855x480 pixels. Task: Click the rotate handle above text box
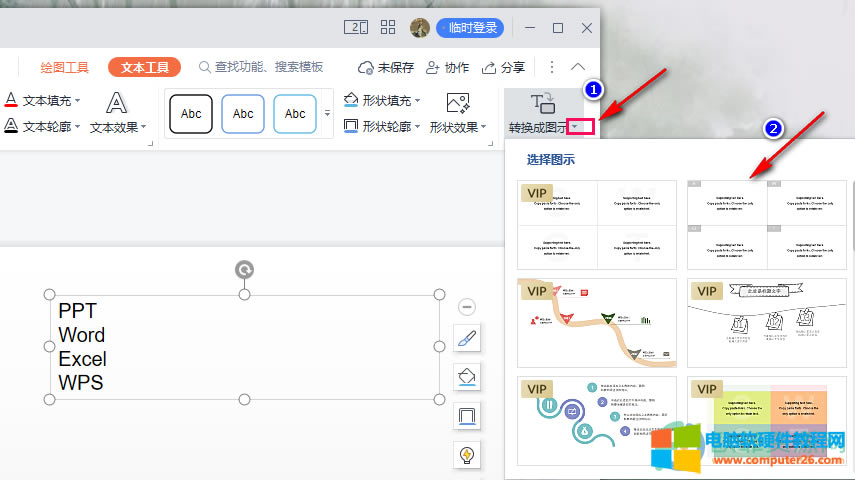click(244, 269)
